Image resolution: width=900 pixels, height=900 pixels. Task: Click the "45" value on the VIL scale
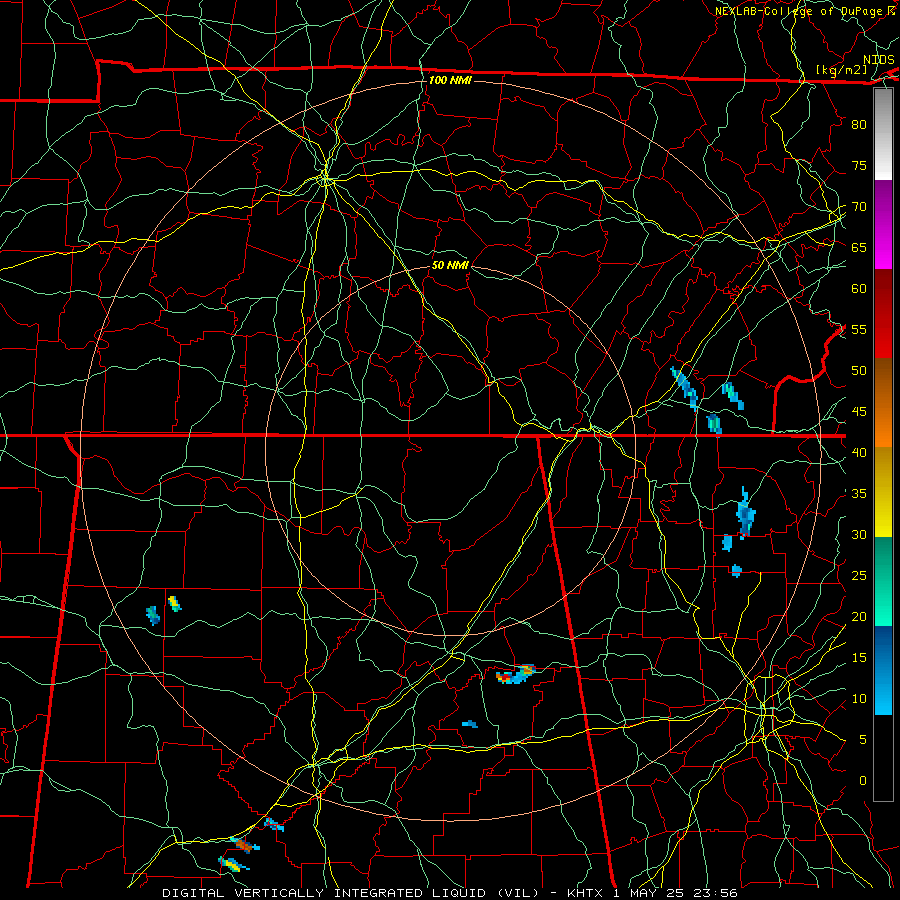pos(859,412)
